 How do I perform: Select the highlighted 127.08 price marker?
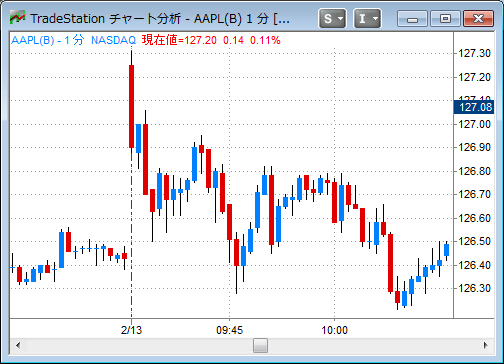474,107
